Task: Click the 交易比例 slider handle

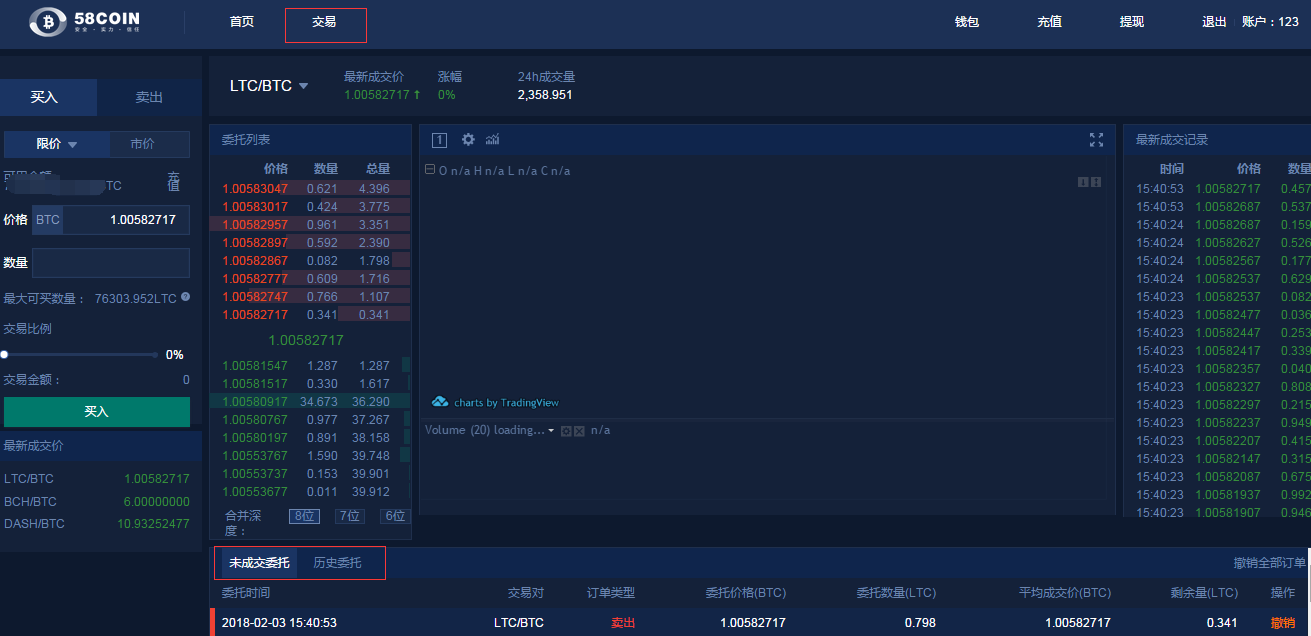Action: (x=5, y=354)
